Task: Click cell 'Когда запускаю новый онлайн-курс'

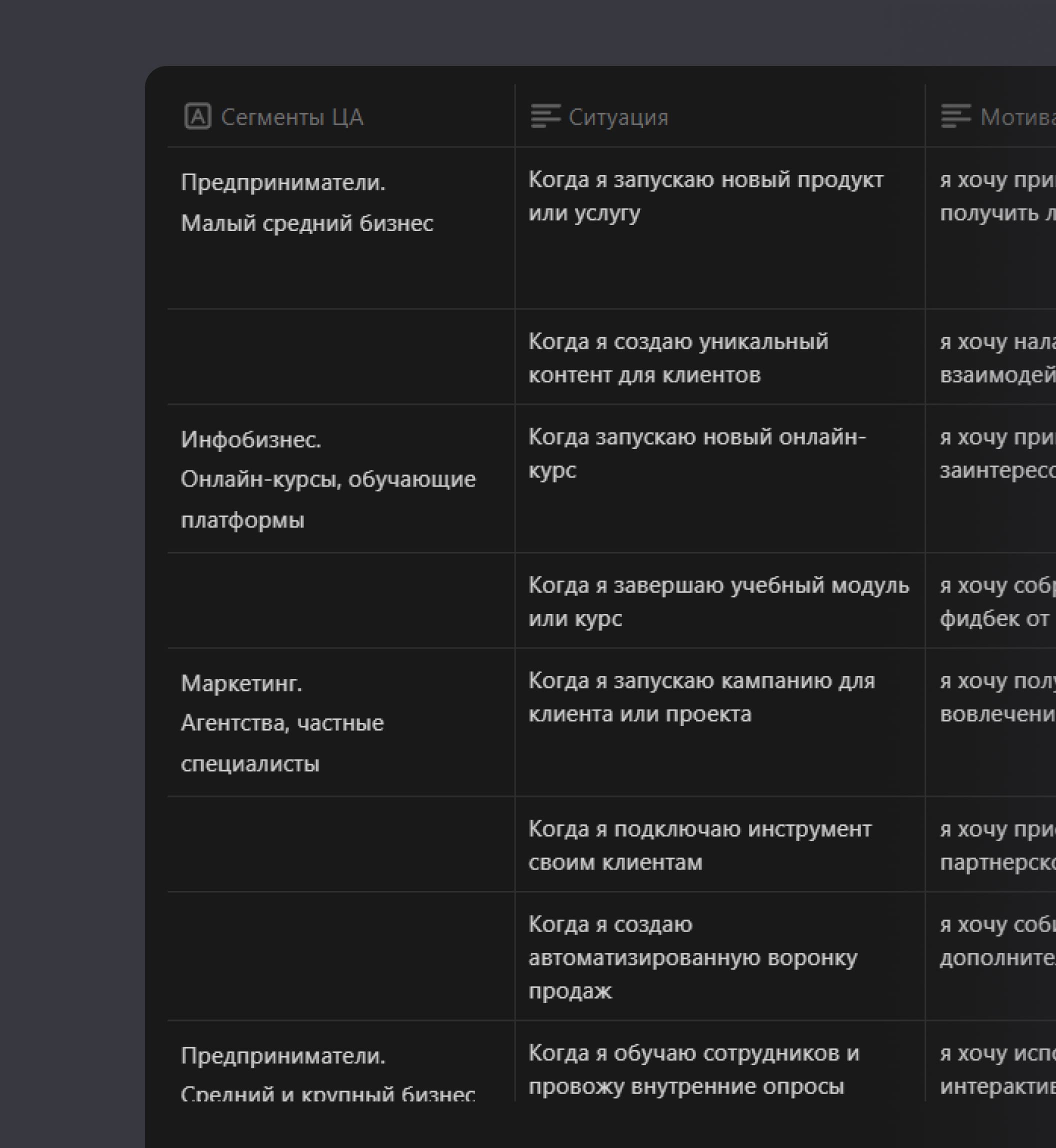Action: coord(696,453)
